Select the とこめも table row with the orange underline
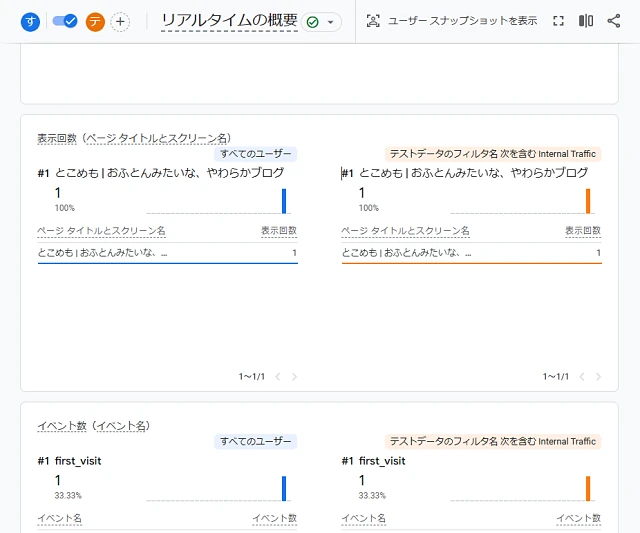 coord(471,253)
